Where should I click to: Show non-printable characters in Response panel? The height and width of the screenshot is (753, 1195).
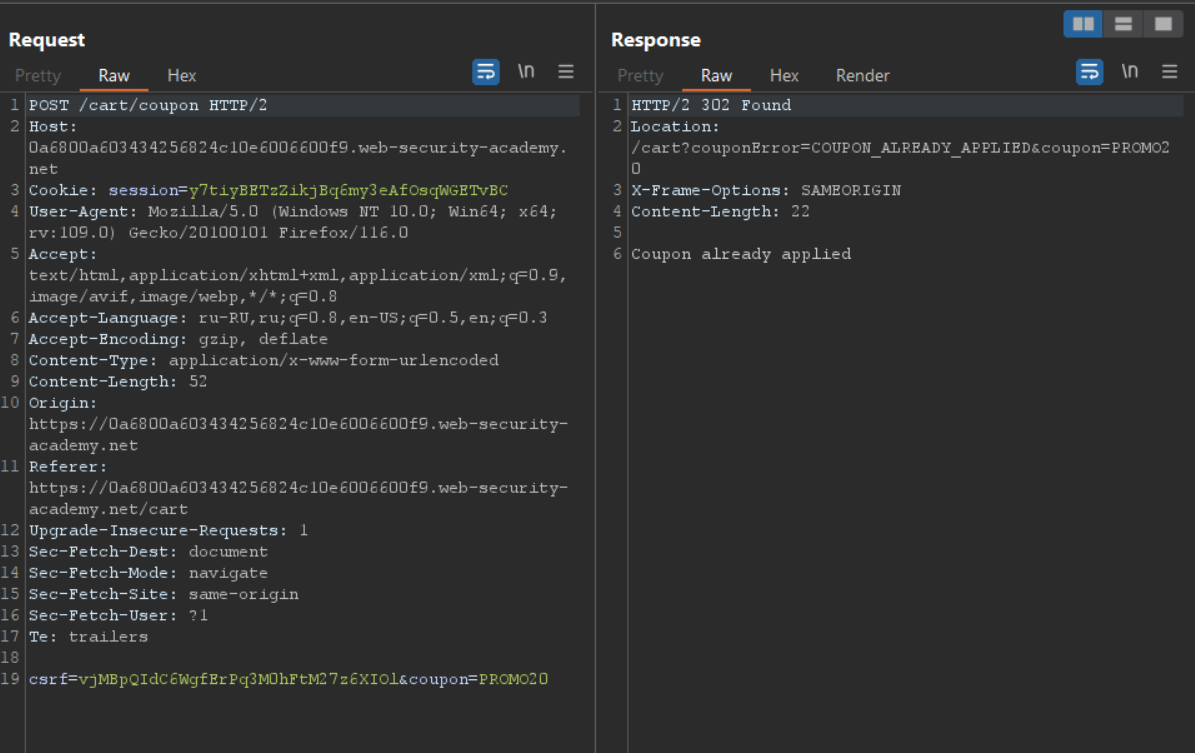point(1130,72)
